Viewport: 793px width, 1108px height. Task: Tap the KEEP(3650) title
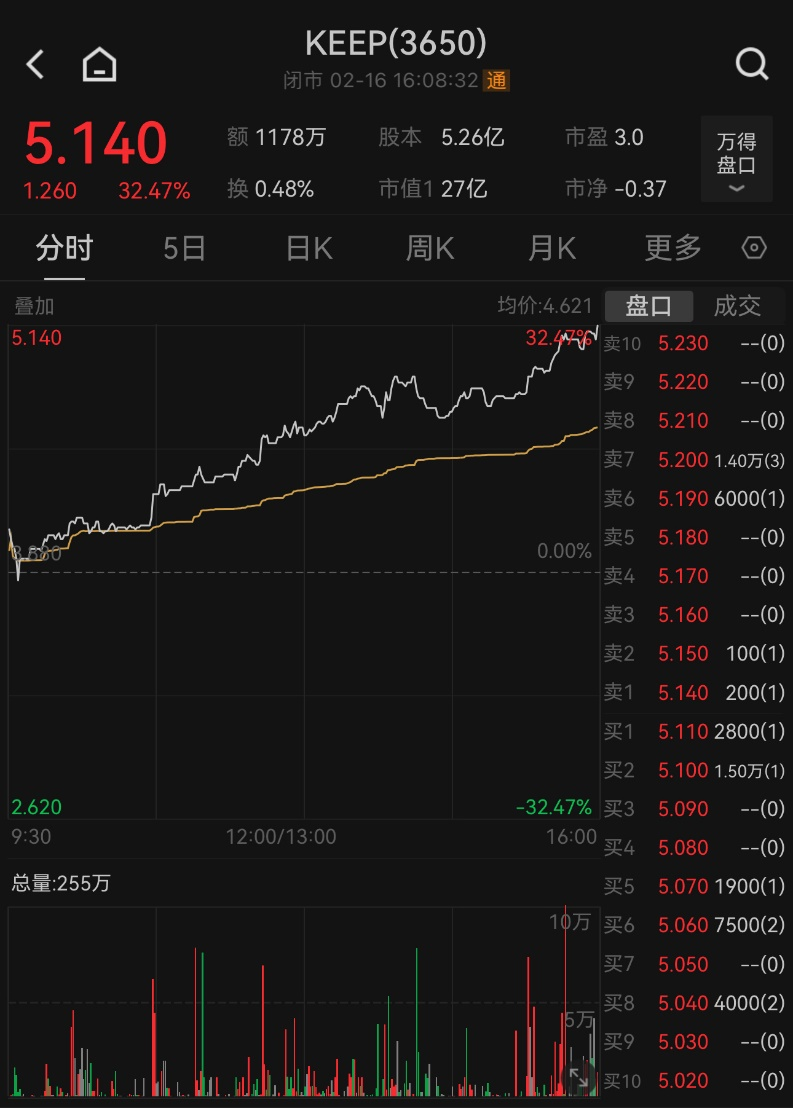396,43
